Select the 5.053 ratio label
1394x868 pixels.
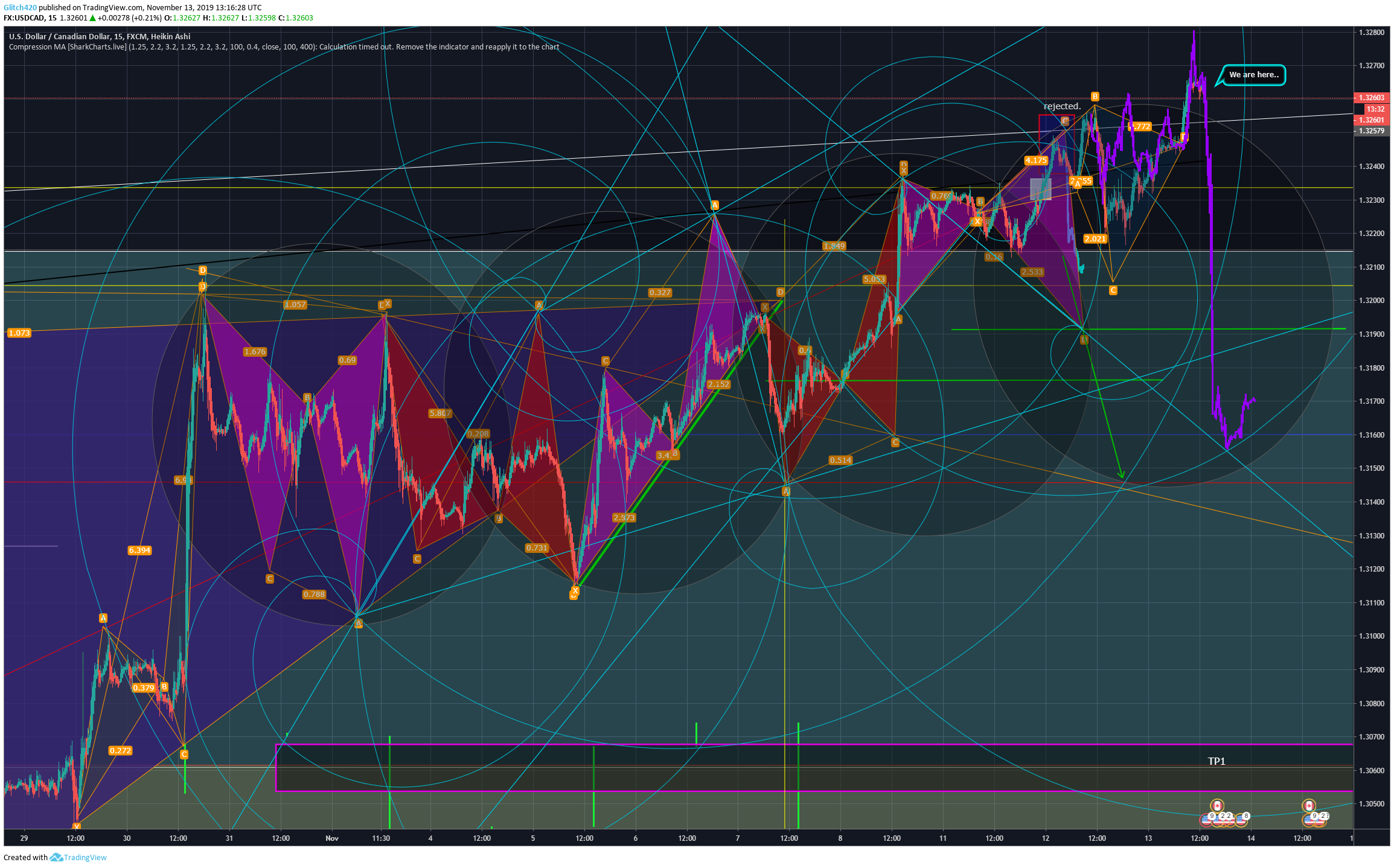(874, 279)
